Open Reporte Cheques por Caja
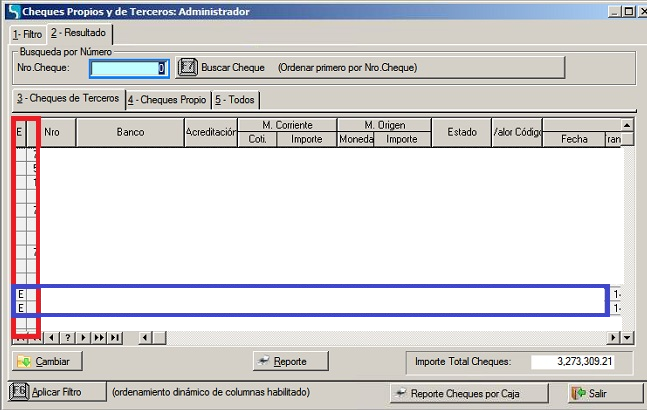This screenshot has height=410, width=647. click(469, 392)
